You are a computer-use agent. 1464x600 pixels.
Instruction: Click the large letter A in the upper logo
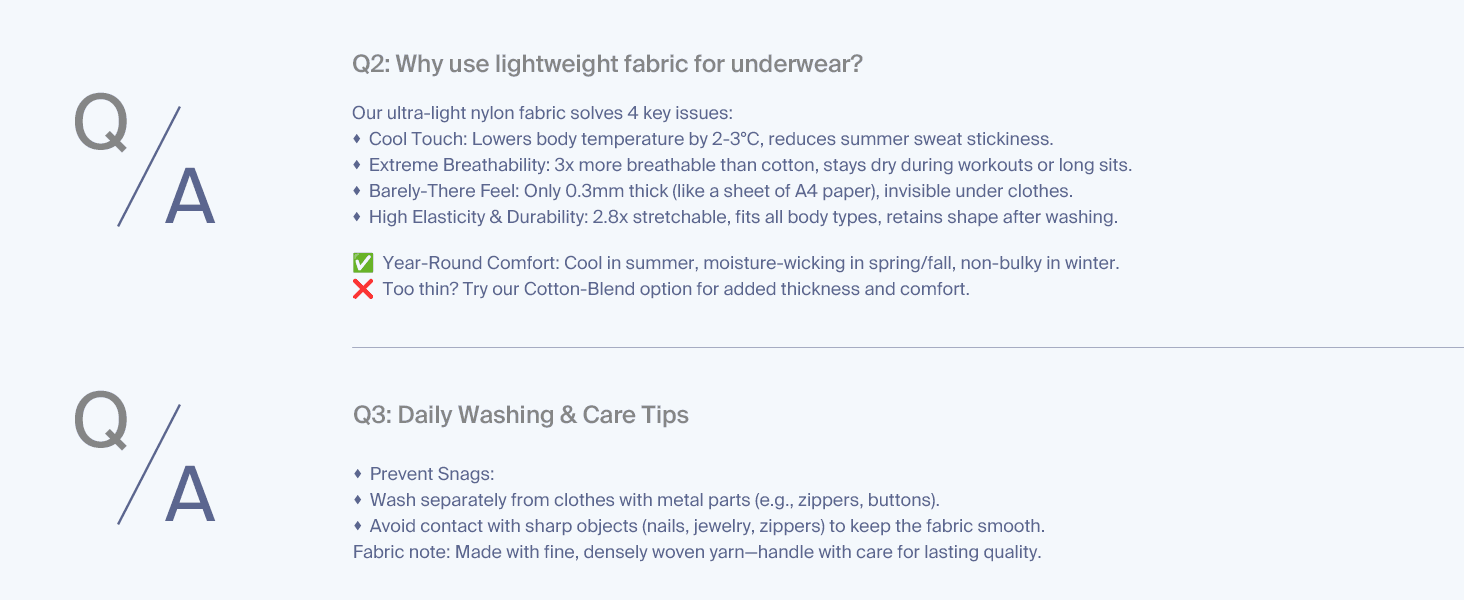(x=190, y=198)
